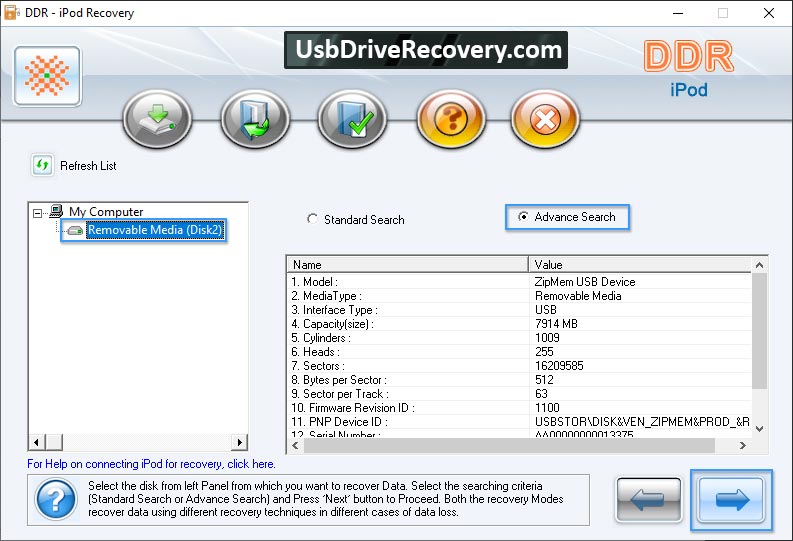Click the tree panel scroll right arrow
Screen dimensions: 793x541
pos(239,442)
